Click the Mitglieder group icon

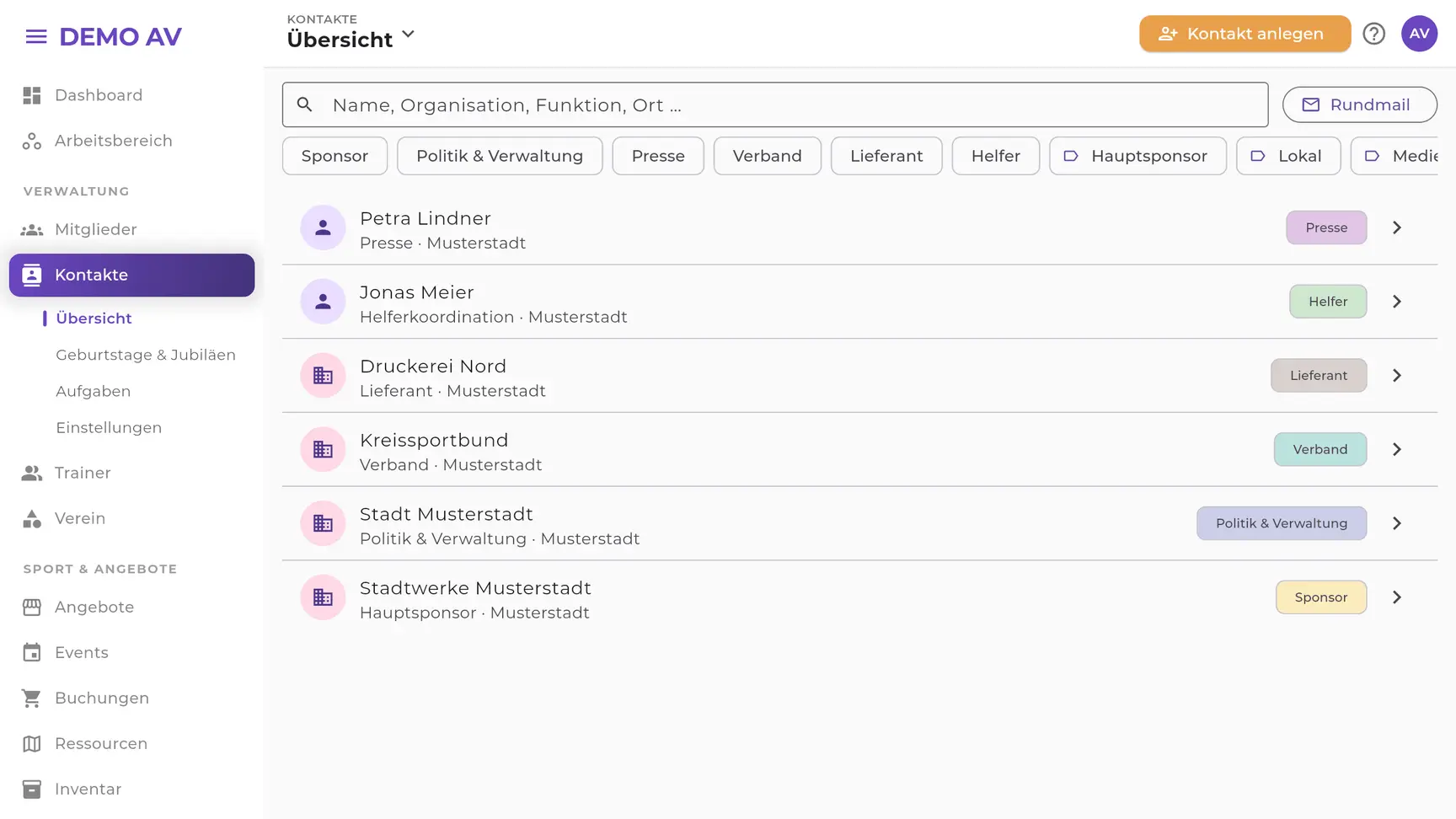pos(32,229)
